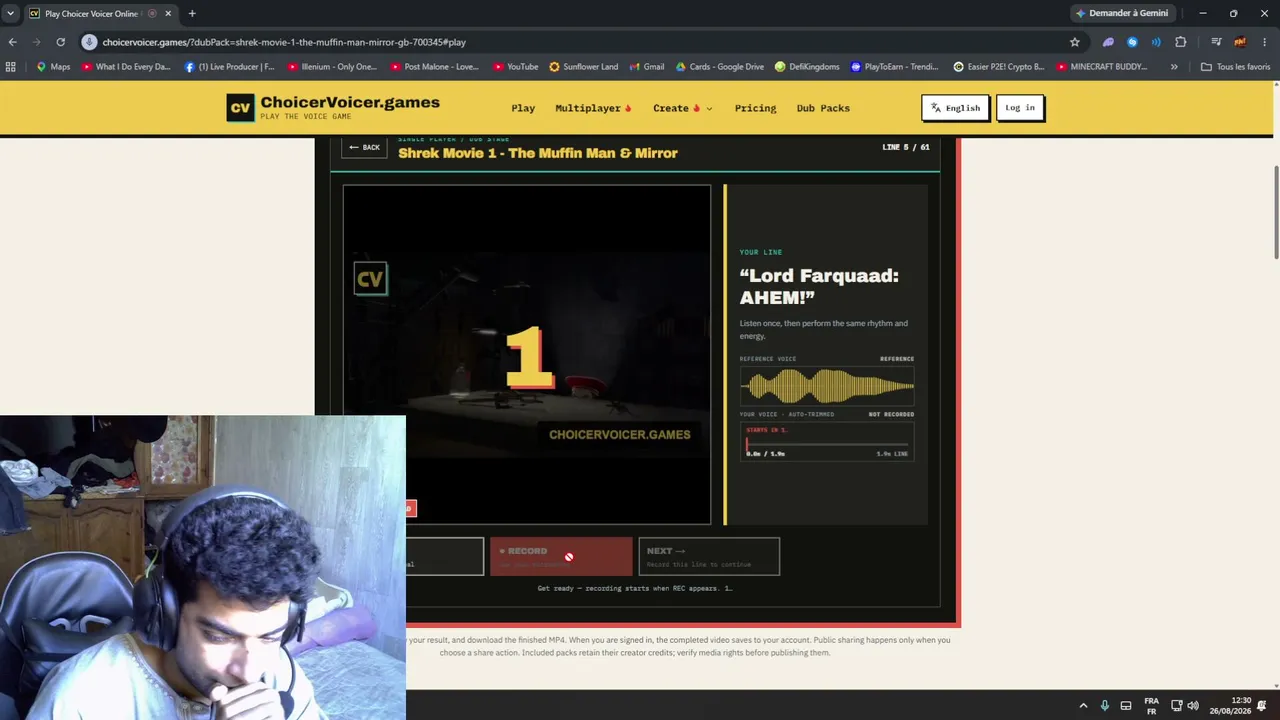Open the volume speaker icon in tray
1280x720 pixels.
(x=1193, y=706)
